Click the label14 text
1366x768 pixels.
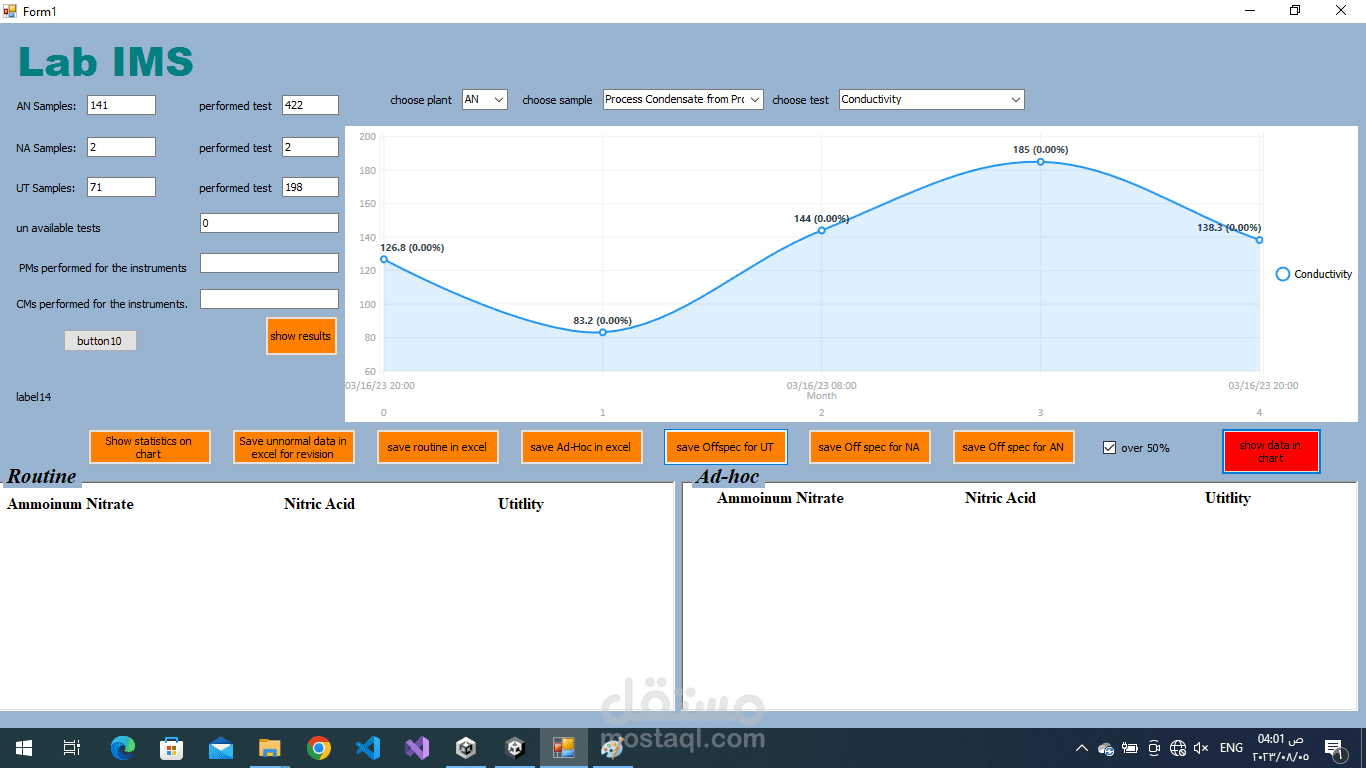pos(34,397)
